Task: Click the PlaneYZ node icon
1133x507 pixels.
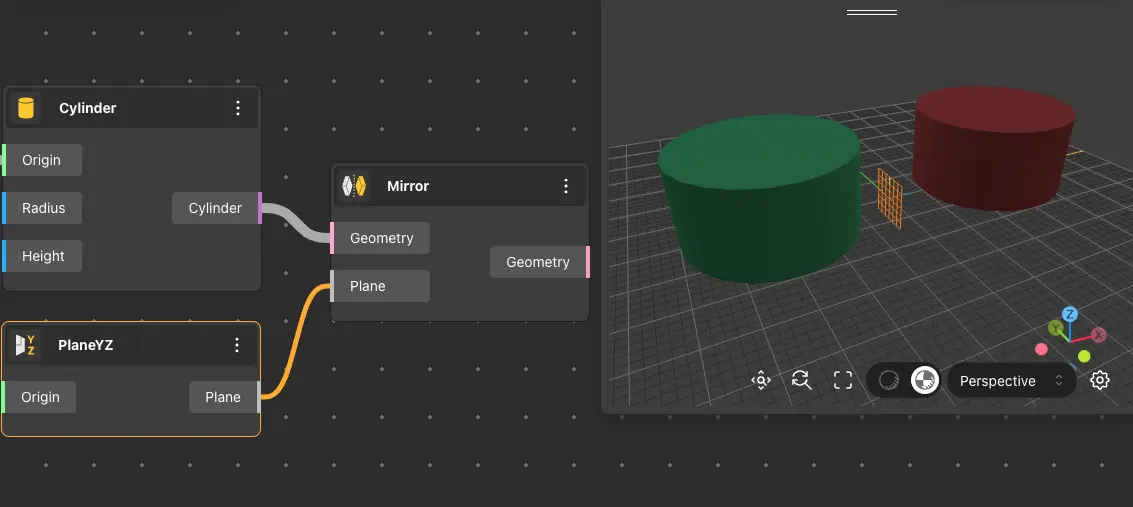Action: pos(26,345)
